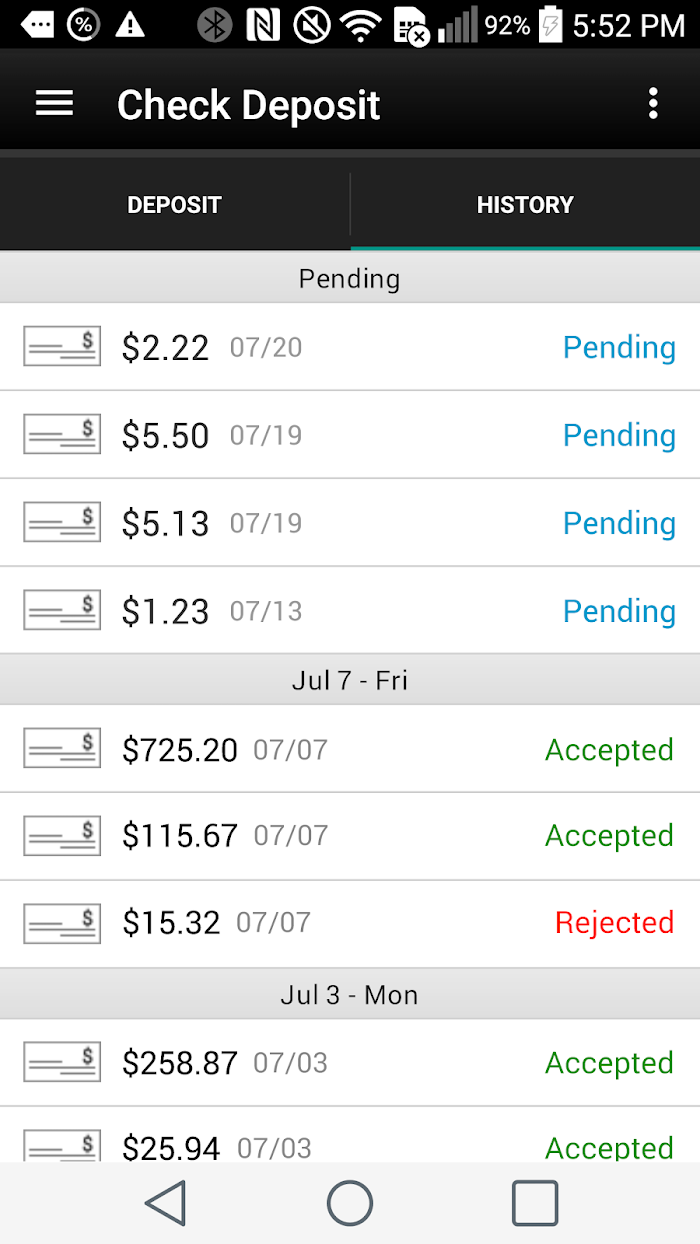Screen dimensions: 700x1244
Task: Tap the check icon for $258.87 deposit
Action: [x=62, y=1062]
